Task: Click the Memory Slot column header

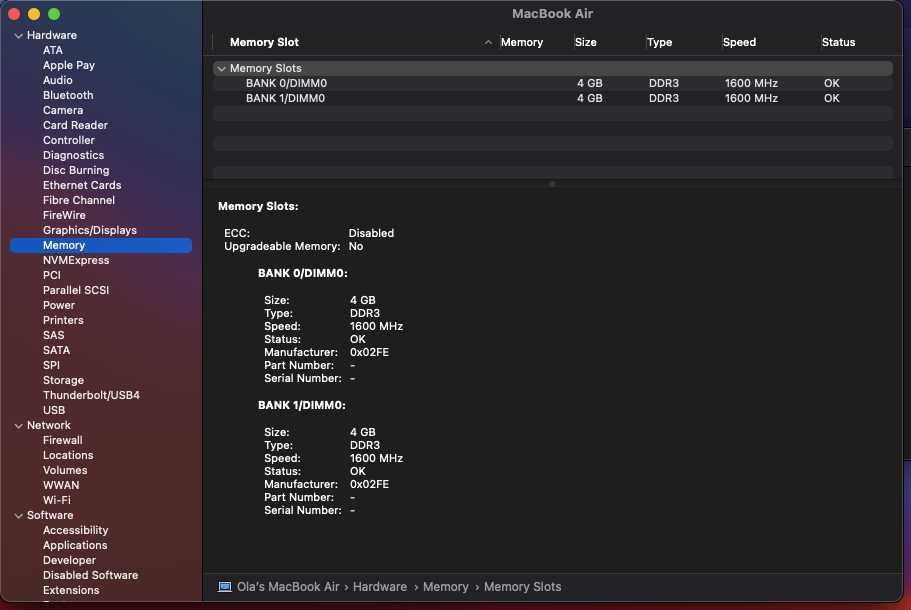Action: pos(264,42)
